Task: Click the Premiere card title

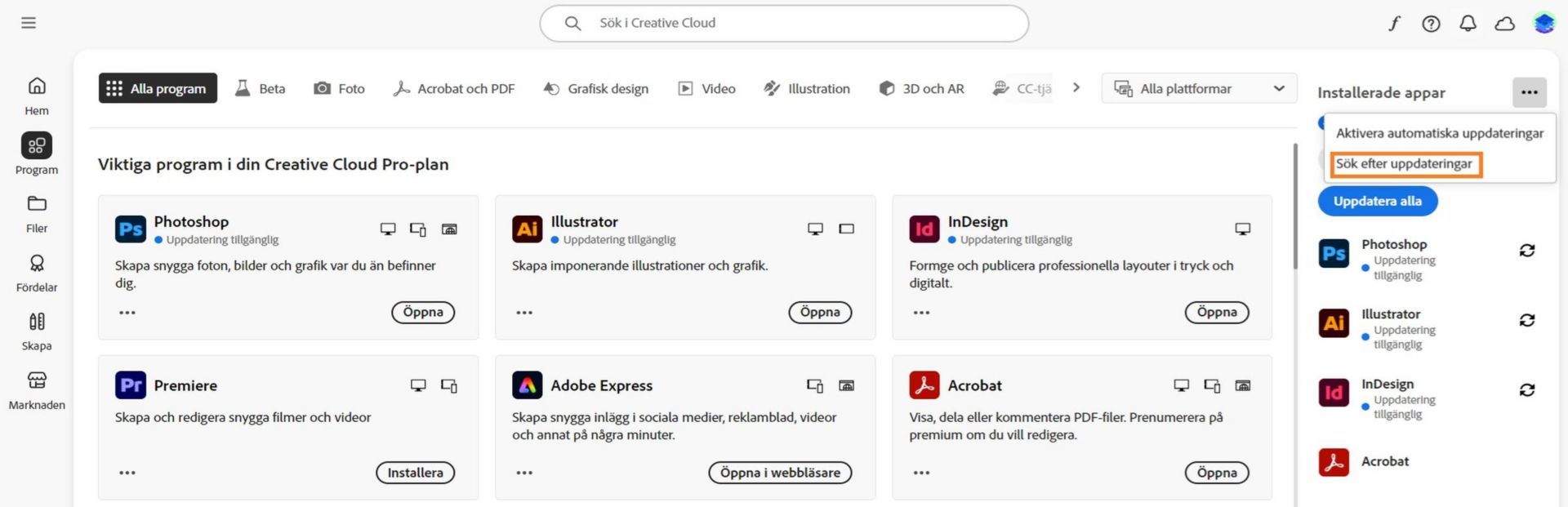Action: coord(185,385)
